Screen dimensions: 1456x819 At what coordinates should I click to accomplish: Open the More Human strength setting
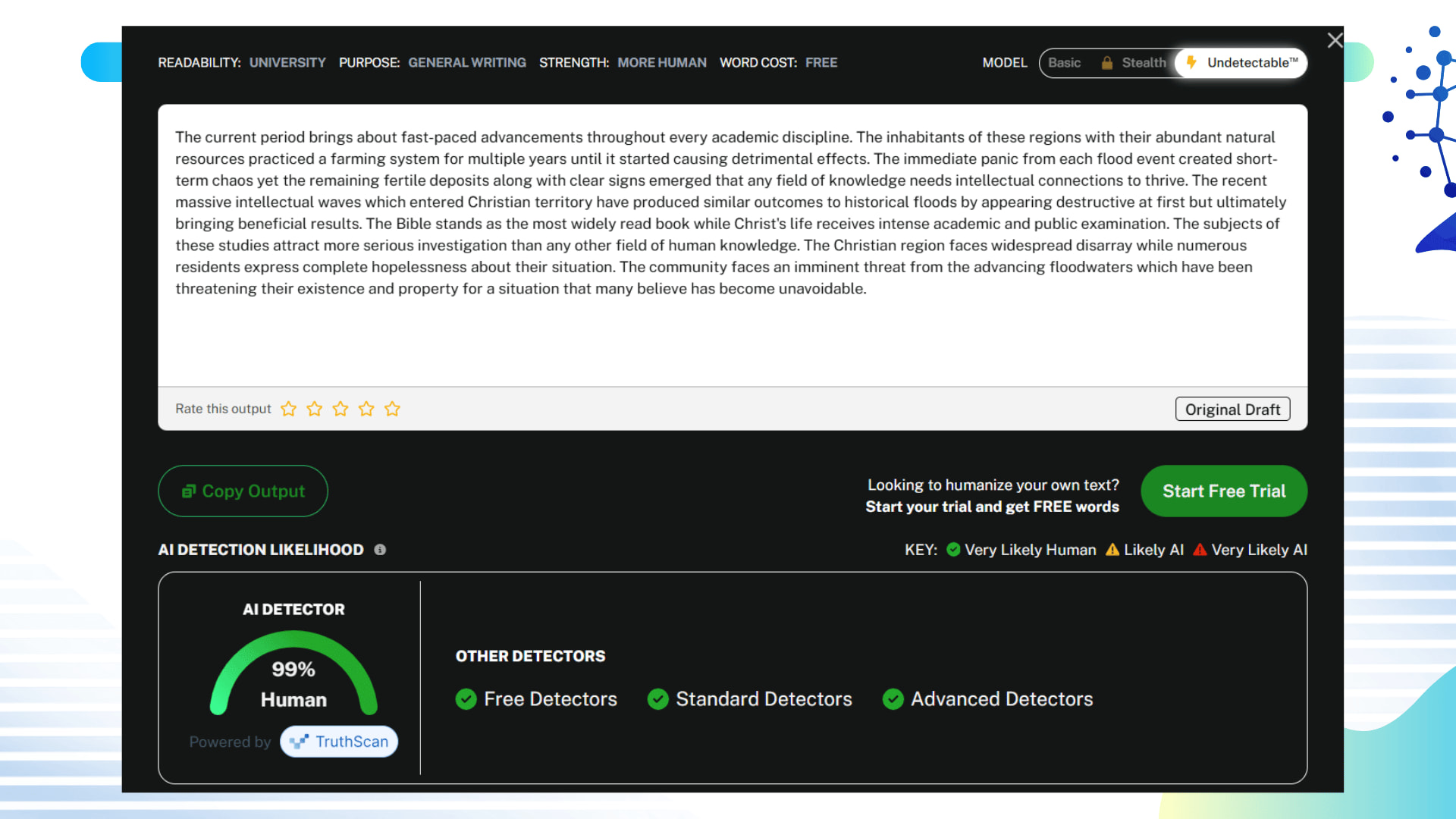click(661, 63)
